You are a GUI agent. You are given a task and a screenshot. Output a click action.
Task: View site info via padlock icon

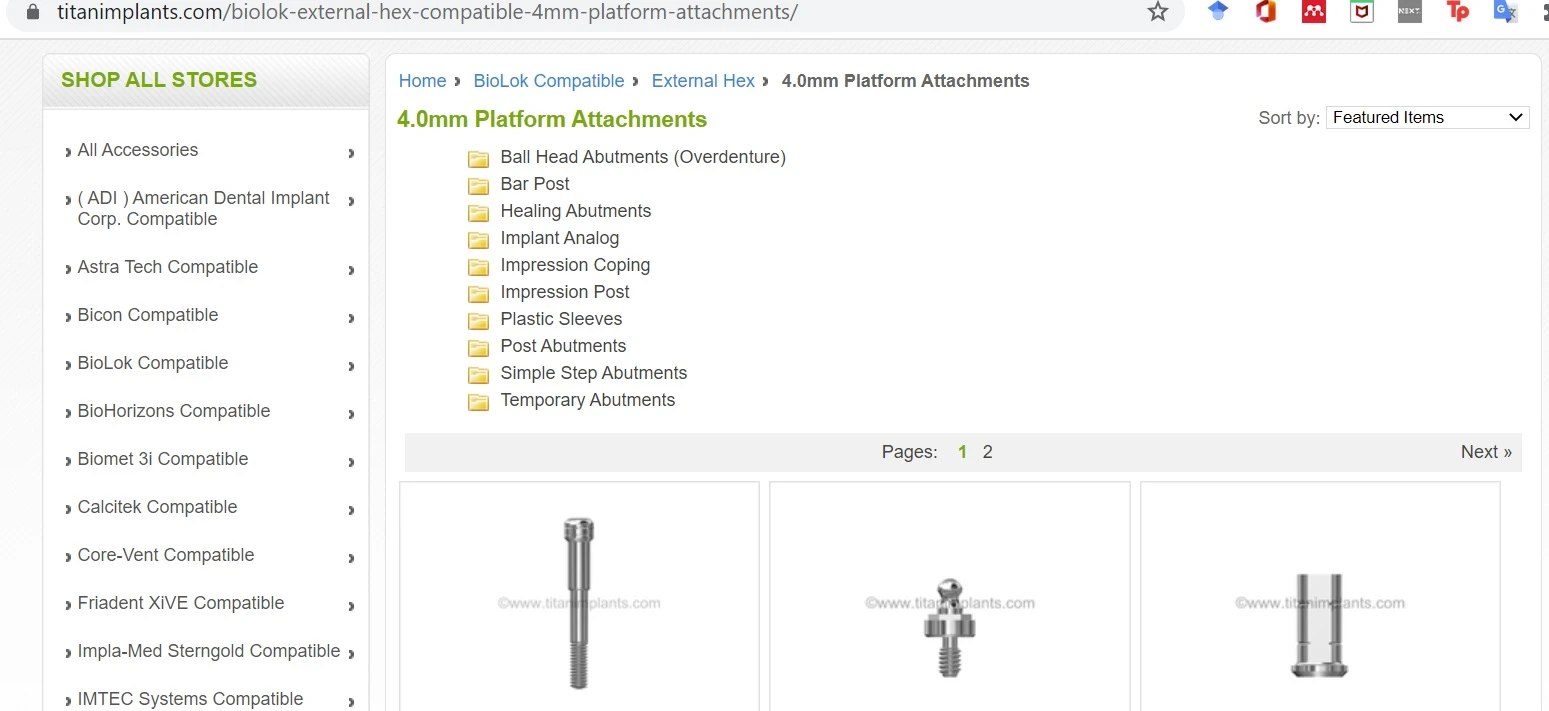coord(34,12)
